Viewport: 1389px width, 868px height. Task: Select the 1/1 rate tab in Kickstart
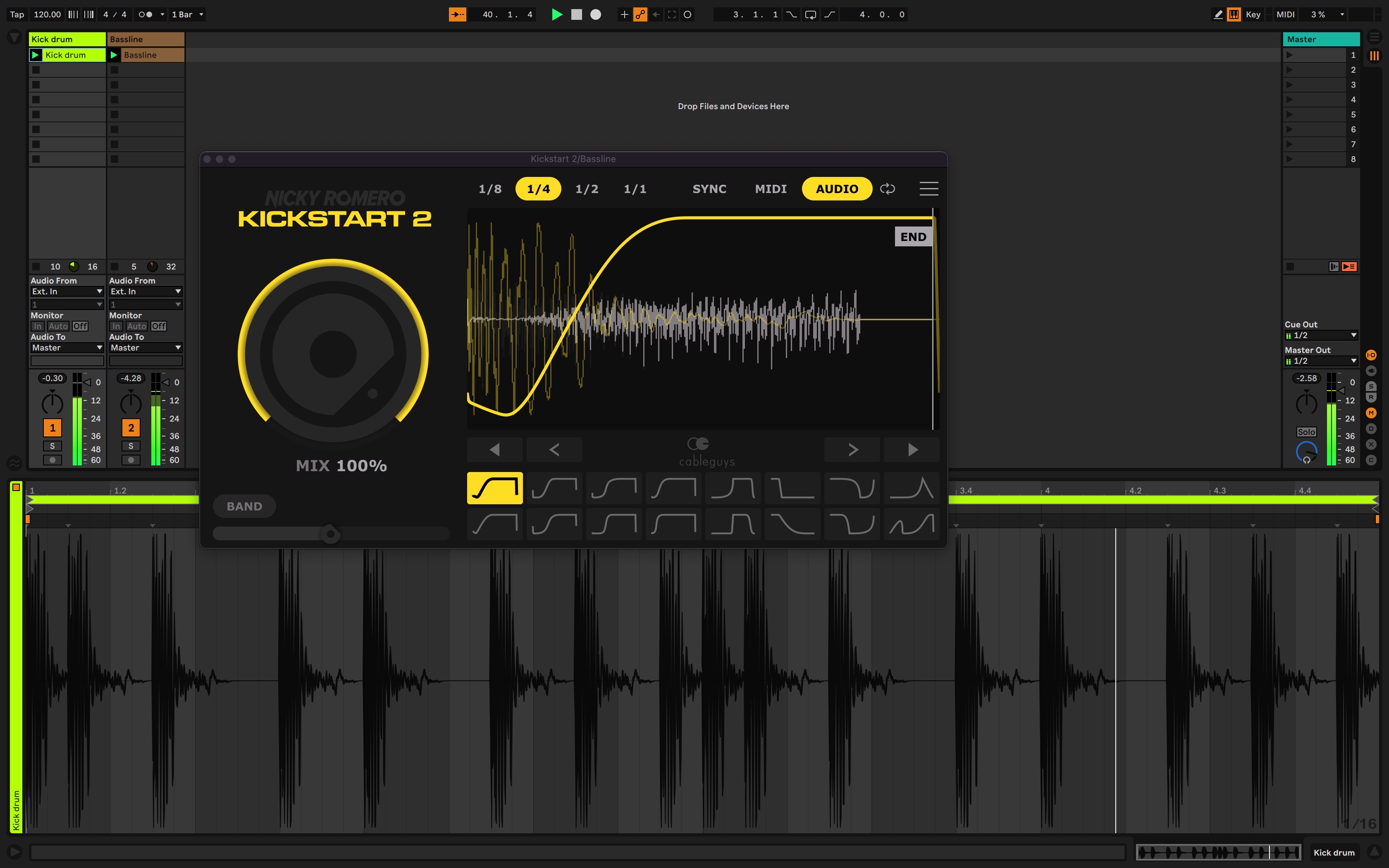(635, 189)
